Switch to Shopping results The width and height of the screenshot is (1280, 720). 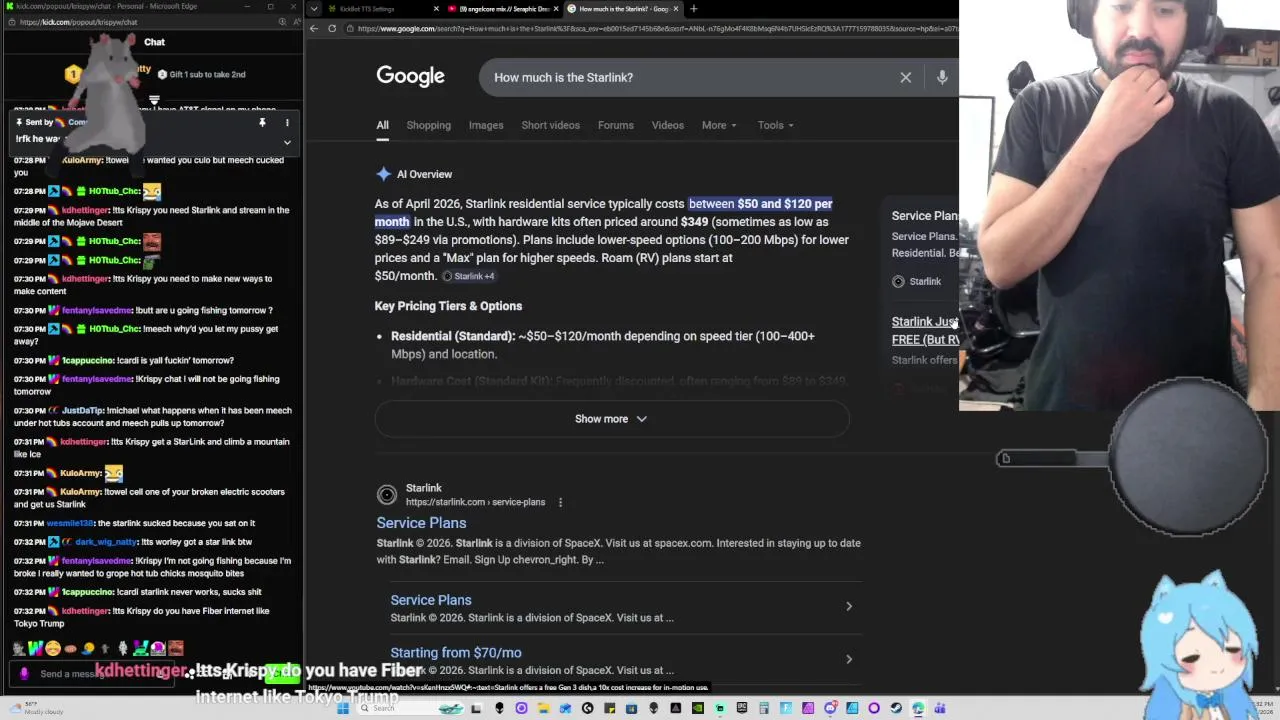point(428,125)
